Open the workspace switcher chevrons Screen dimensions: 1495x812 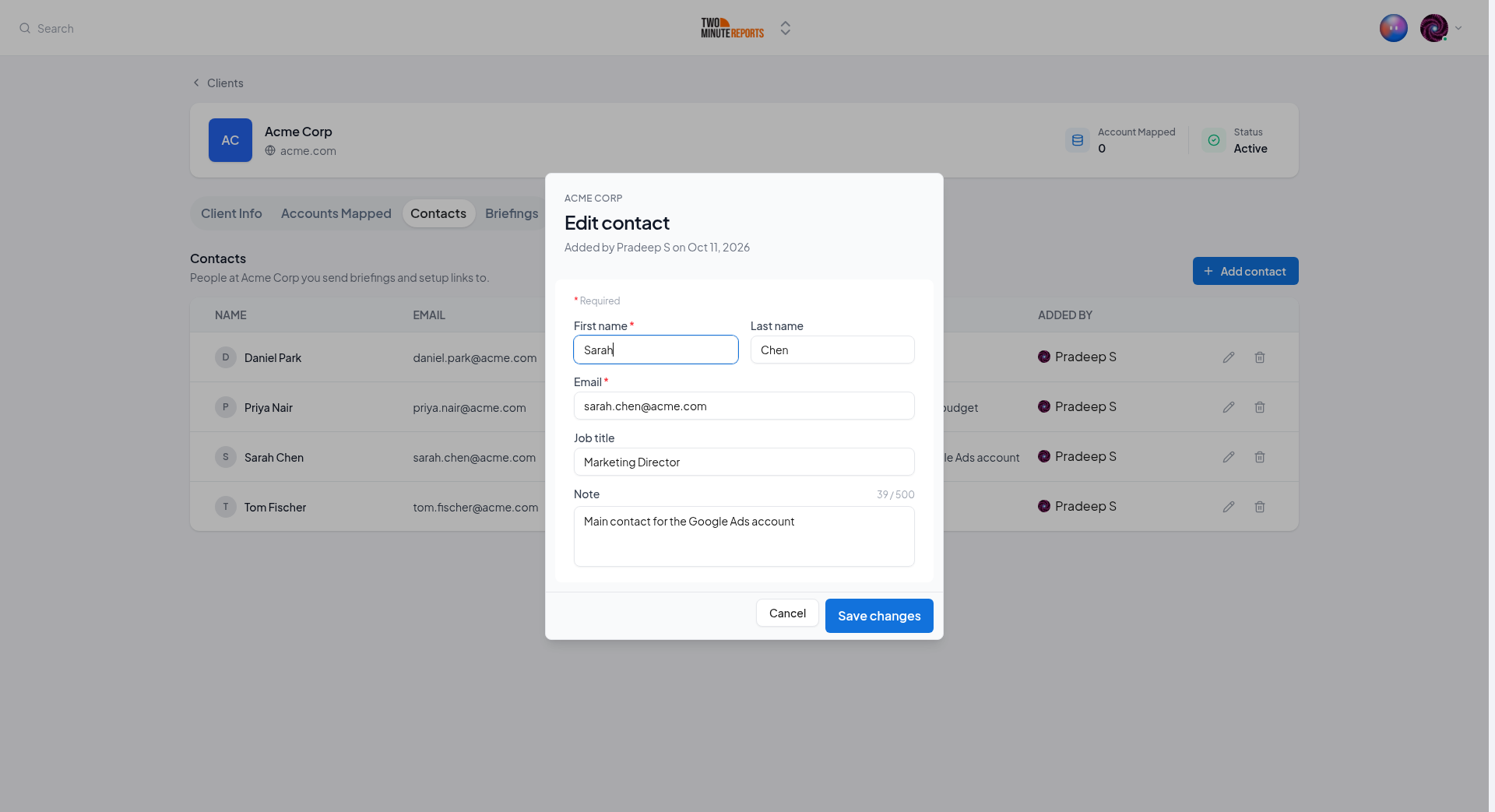point(786,28)
